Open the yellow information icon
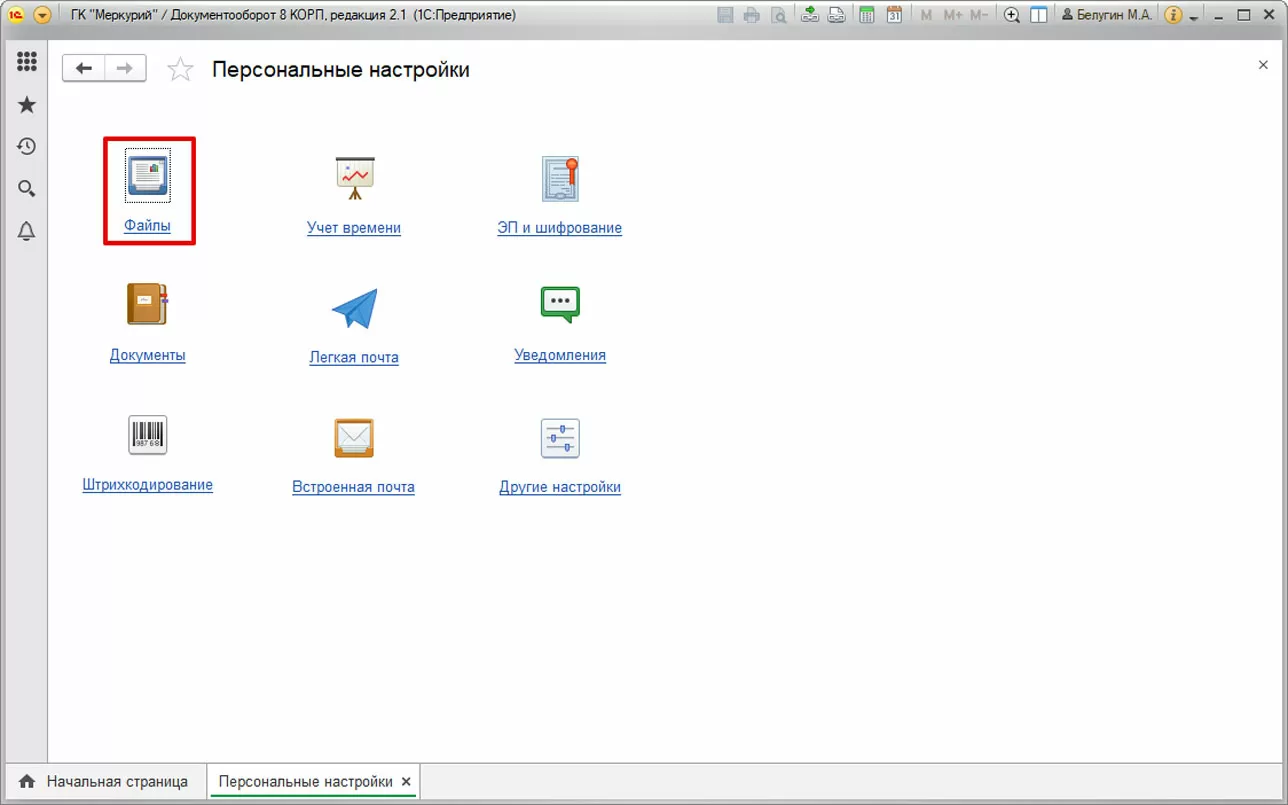 tap(1173, 15)
